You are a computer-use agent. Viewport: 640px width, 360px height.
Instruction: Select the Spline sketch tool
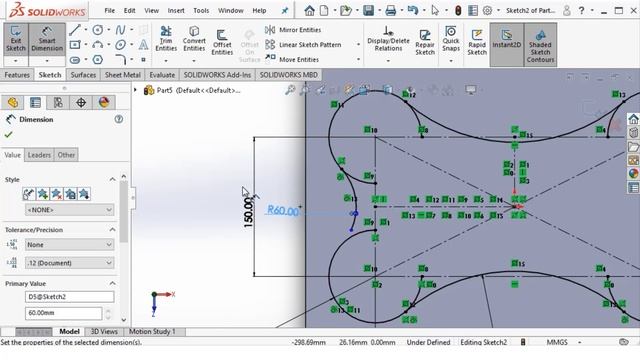click(x=120, y=30)
